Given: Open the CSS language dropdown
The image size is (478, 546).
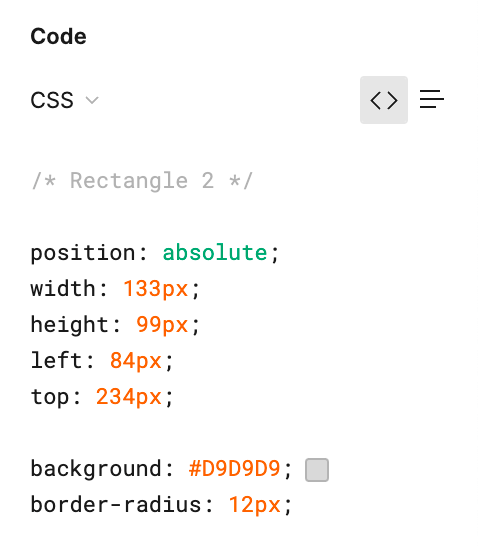Looking at the screenshot, I should [65, 100].
